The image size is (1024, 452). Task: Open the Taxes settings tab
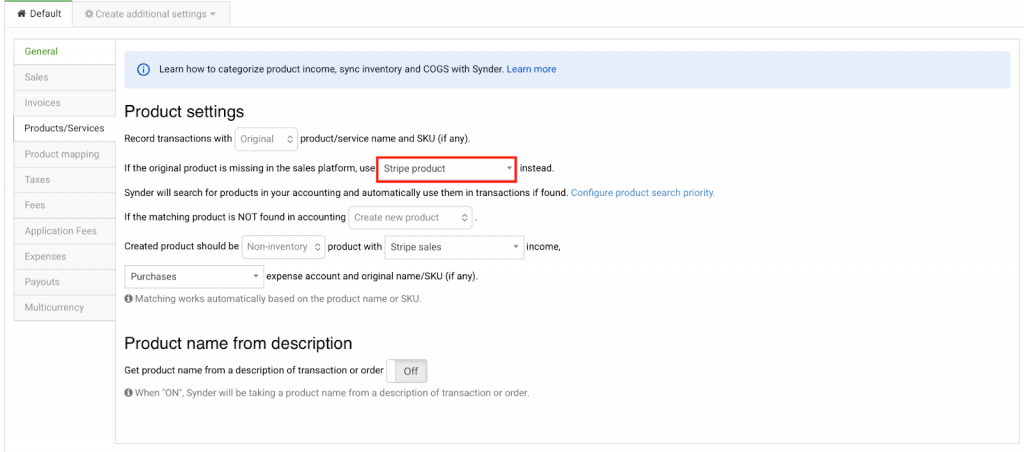pyautogui.click(x=64, y=180)
